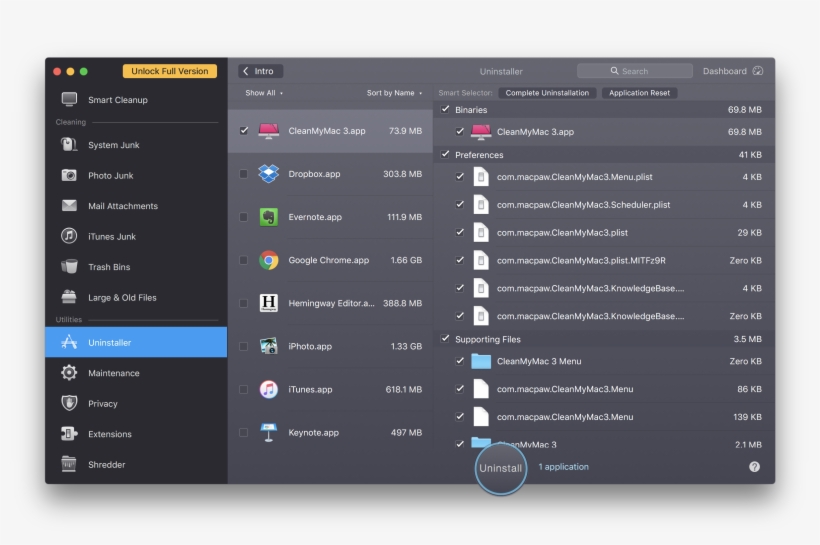The width and height of the screenshot is (820, 545).
Task: Click the Smart Cleanup monitor icon
Action: pos(69,99)
